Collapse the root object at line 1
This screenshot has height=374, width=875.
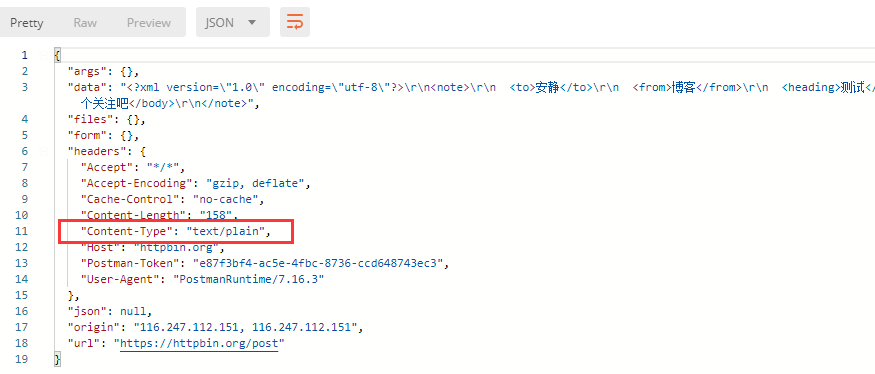click(x=43, y=55)
